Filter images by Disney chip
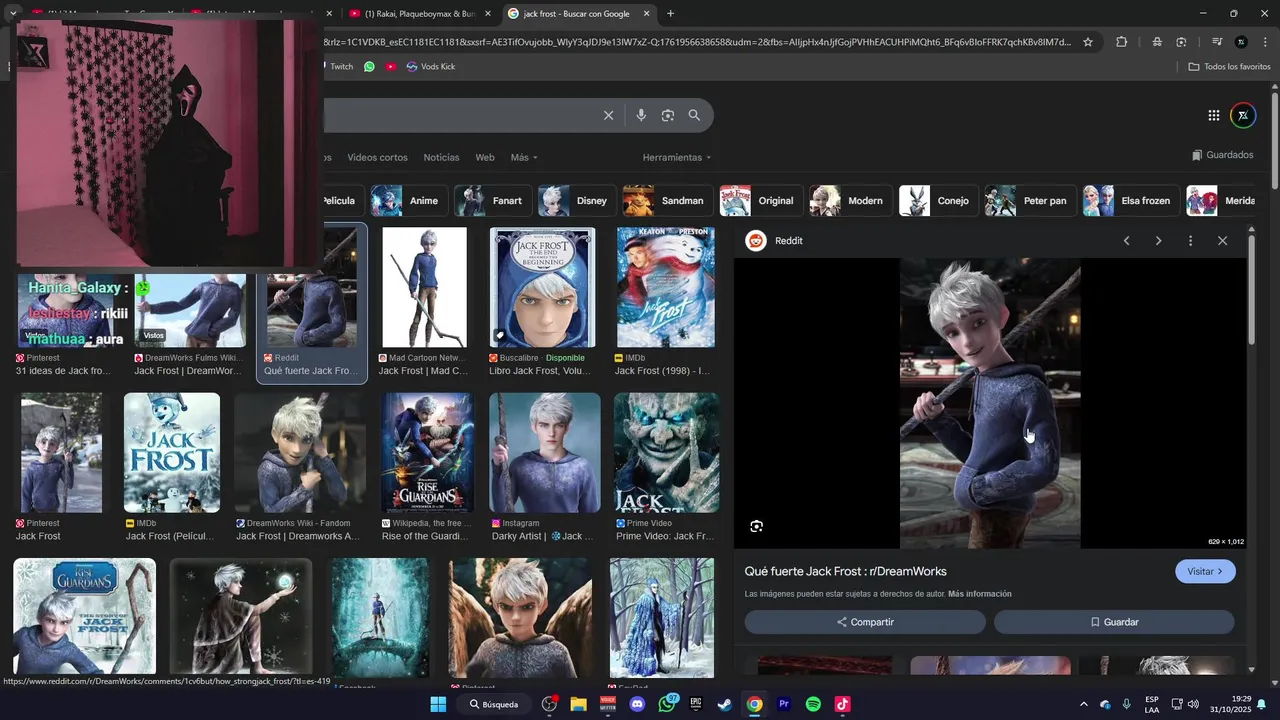The image size is (1280, 720). (x=575, y=200)
